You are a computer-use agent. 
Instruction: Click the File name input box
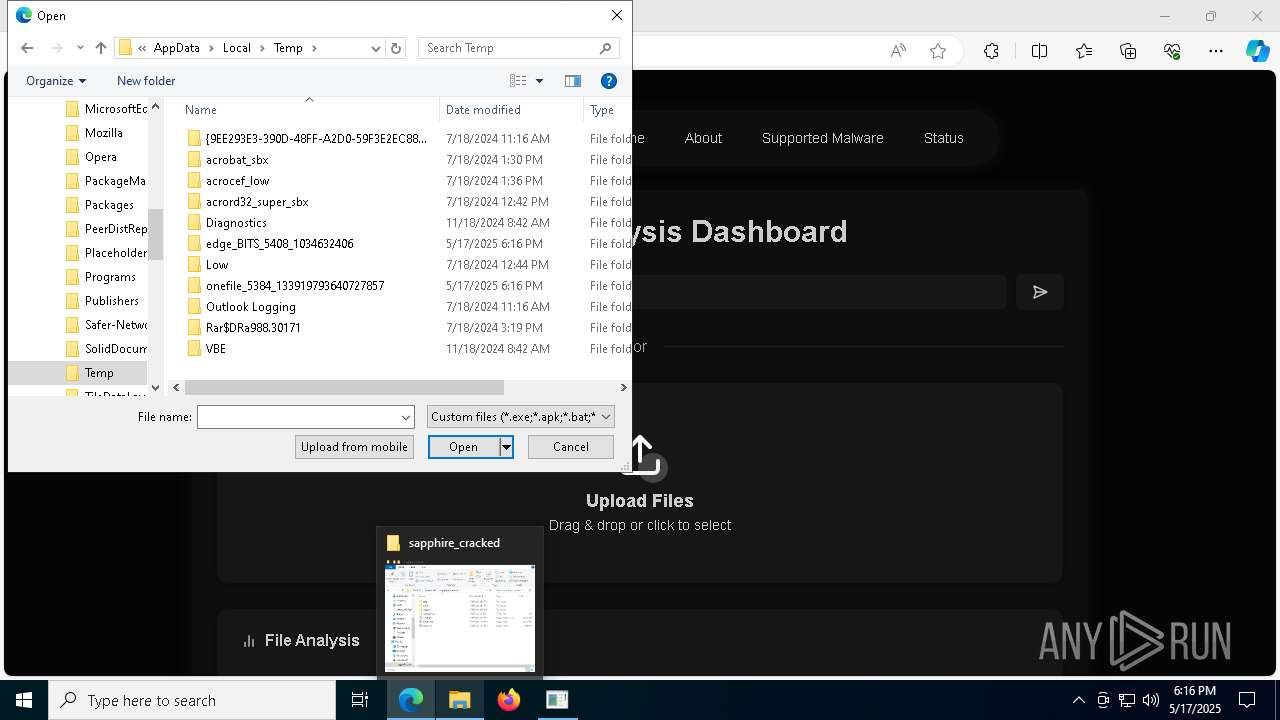305,417
